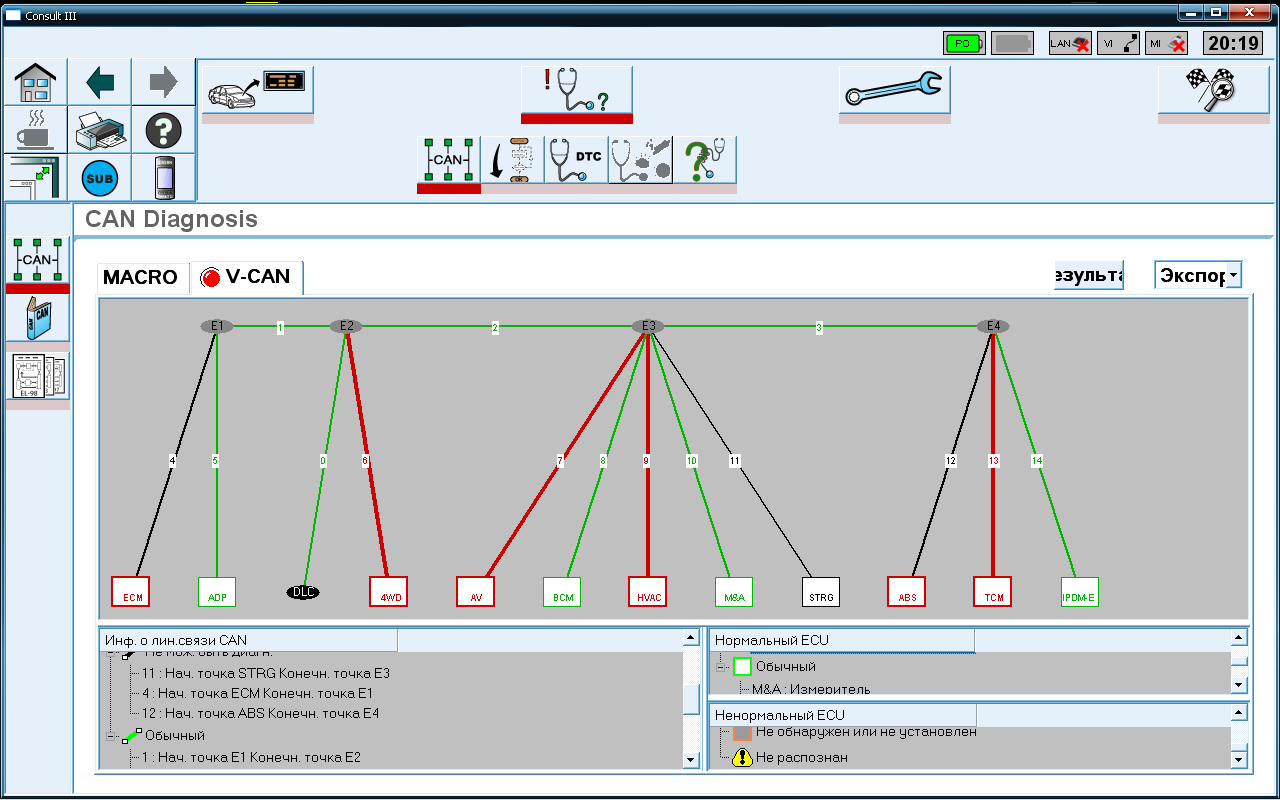Click the printer icon

point(99,130)
